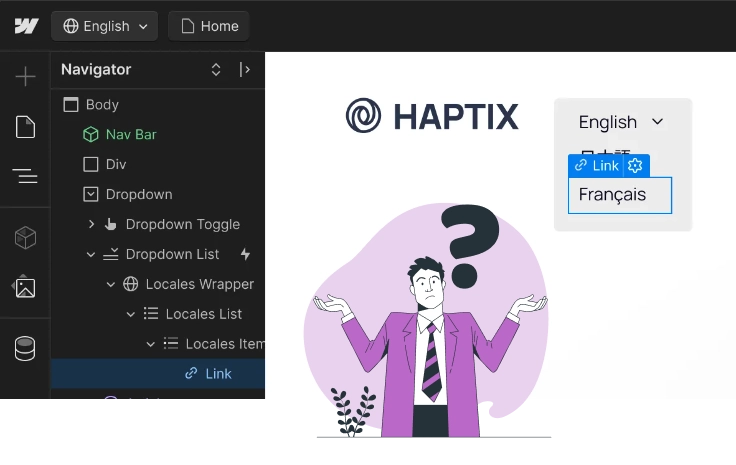Open the Add elements panel plus icon
This screenshot has height=465, width=736.
(x=25, y=76)
